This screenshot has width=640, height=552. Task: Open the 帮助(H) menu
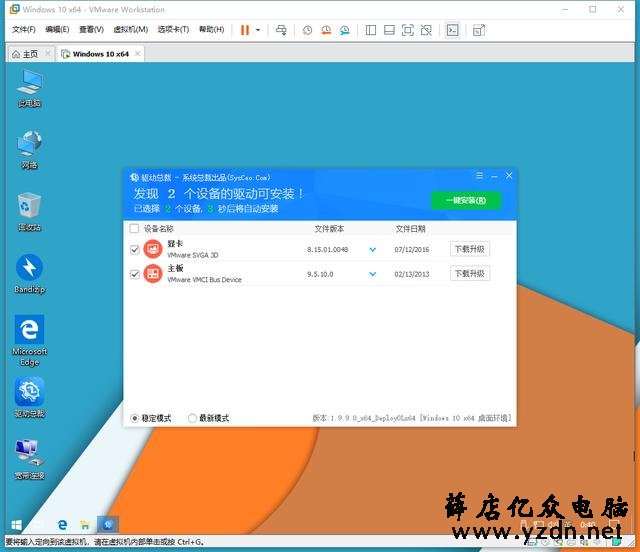coord(211,29)
